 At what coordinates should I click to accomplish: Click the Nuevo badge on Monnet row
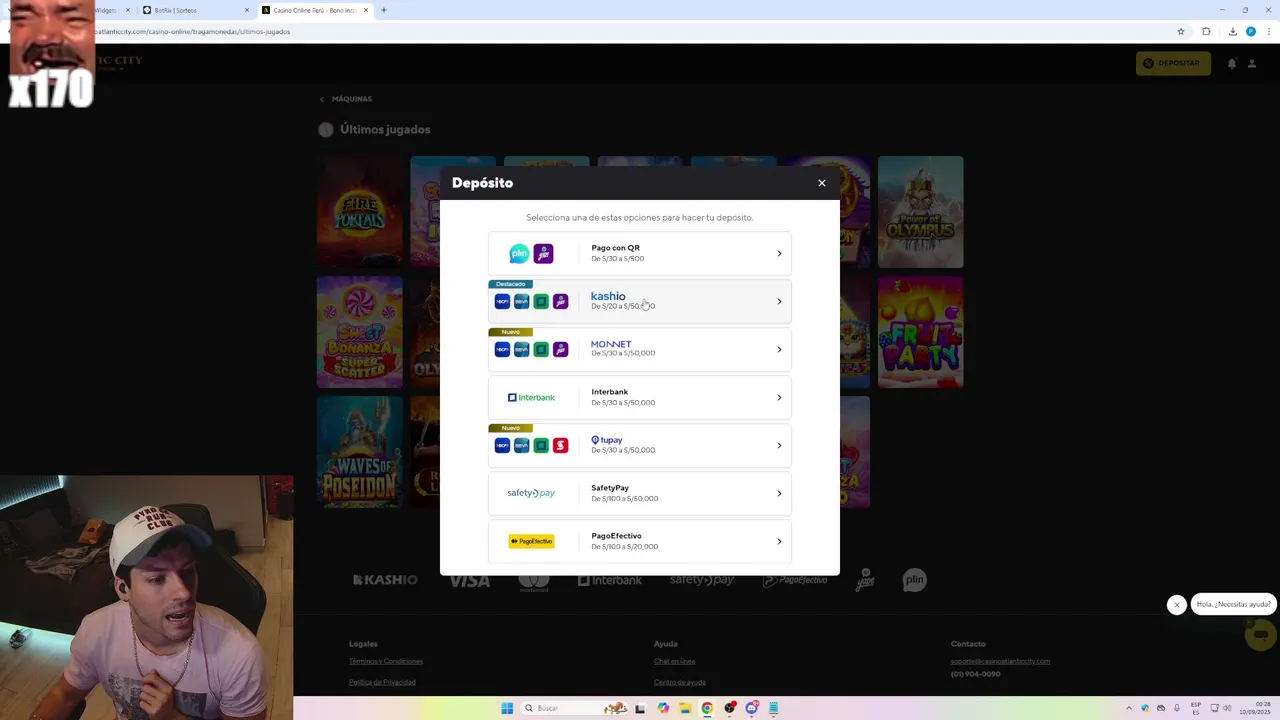point(510,332)
